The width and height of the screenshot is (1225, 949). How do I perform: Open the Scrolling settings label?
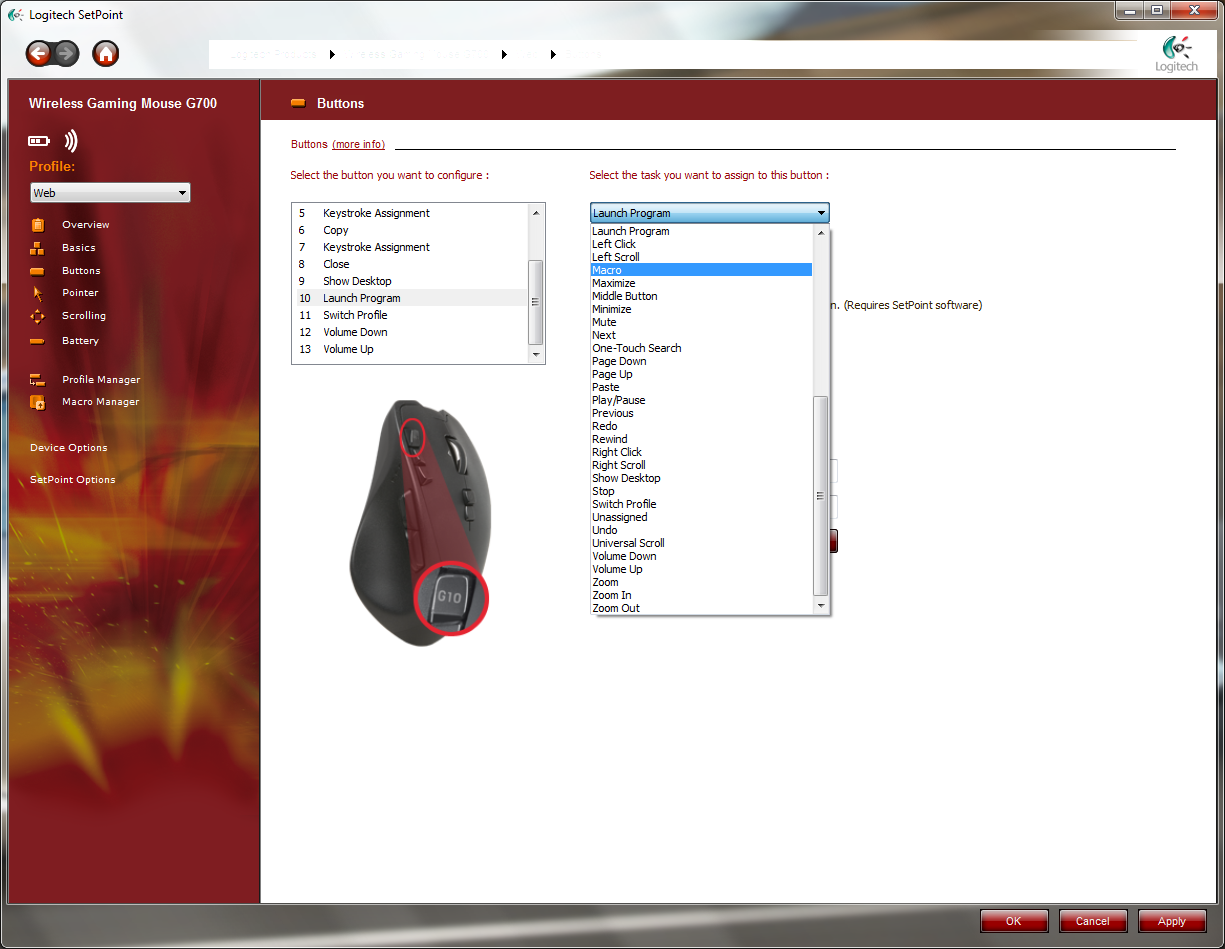[x=84, y=316]
